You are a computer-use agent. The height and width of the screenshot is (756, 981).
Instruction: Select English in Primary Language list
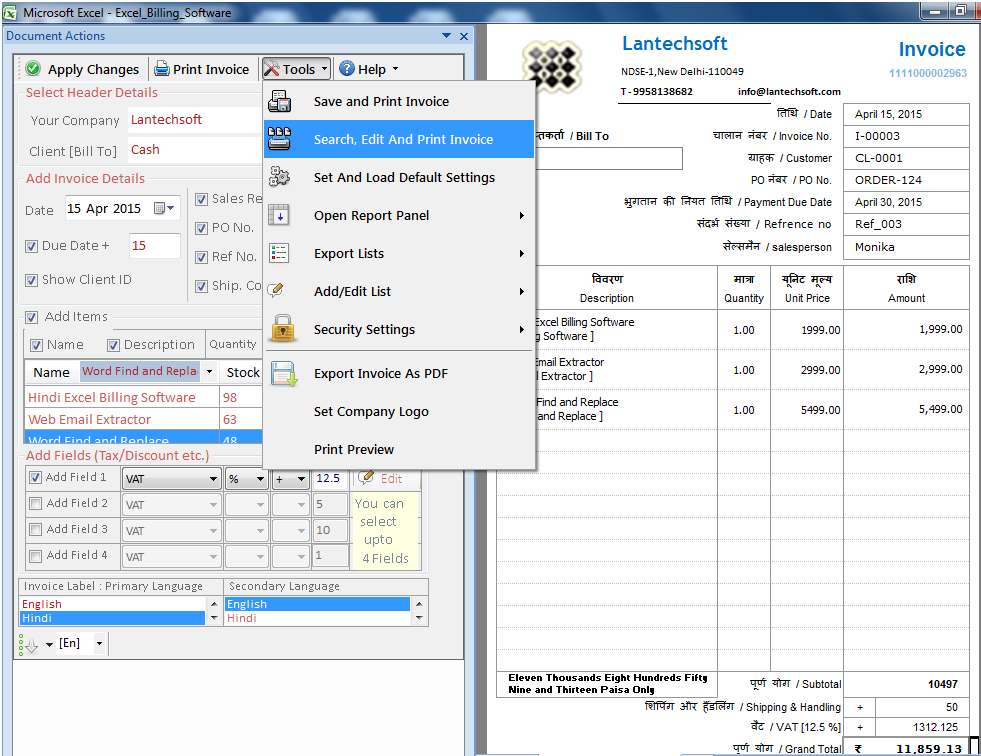[113, 604]
